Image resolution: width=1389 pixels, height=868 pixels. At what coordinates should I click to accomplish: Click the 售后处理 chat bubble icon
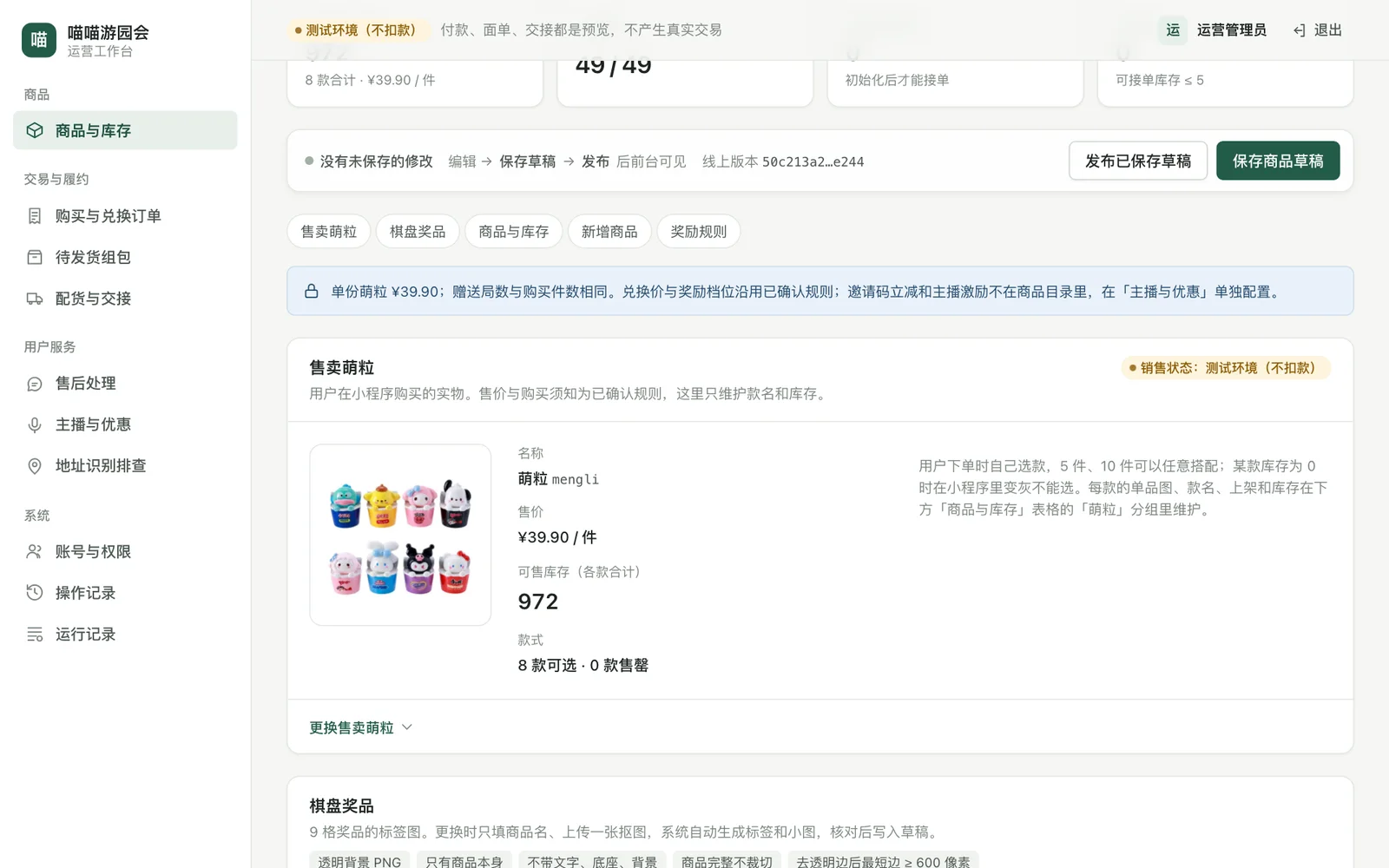pos(35,384)
